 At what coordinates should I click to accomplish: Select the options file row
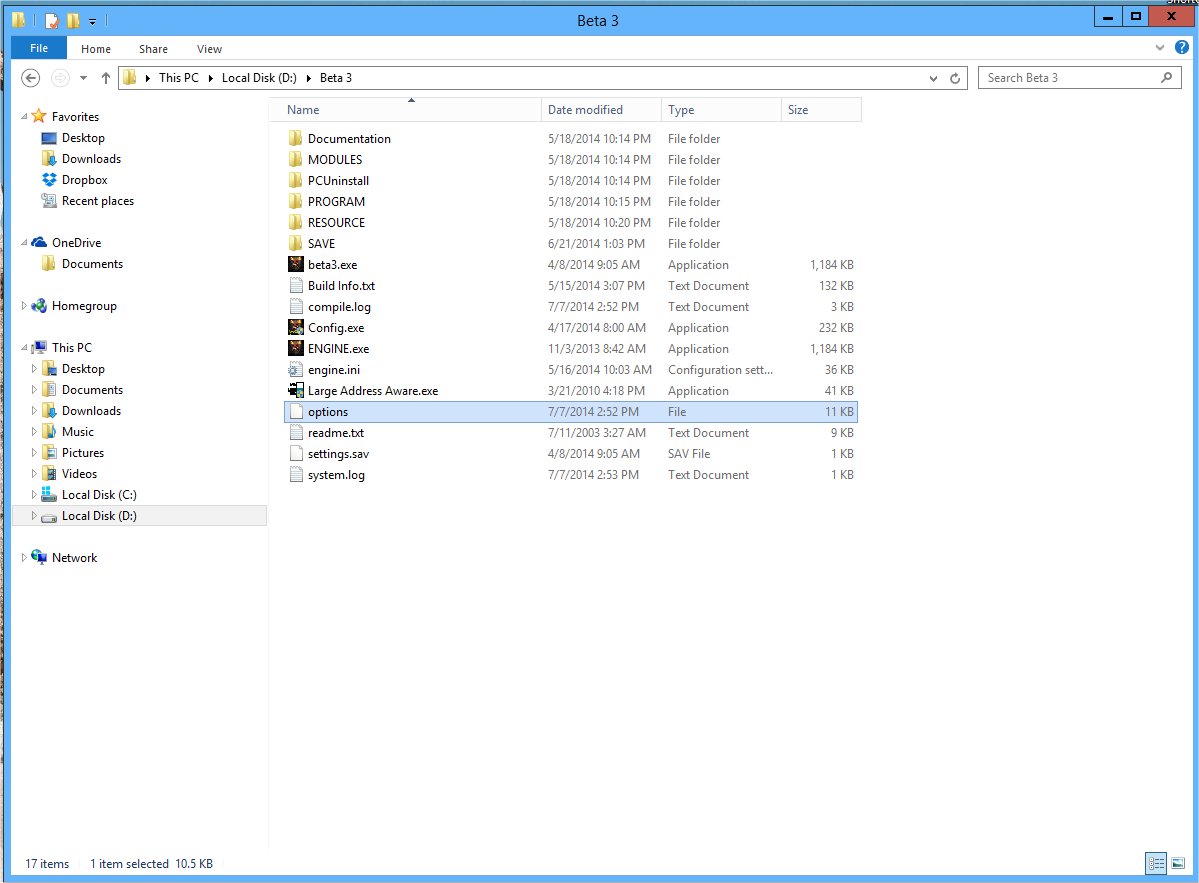[x=570, y=411]
